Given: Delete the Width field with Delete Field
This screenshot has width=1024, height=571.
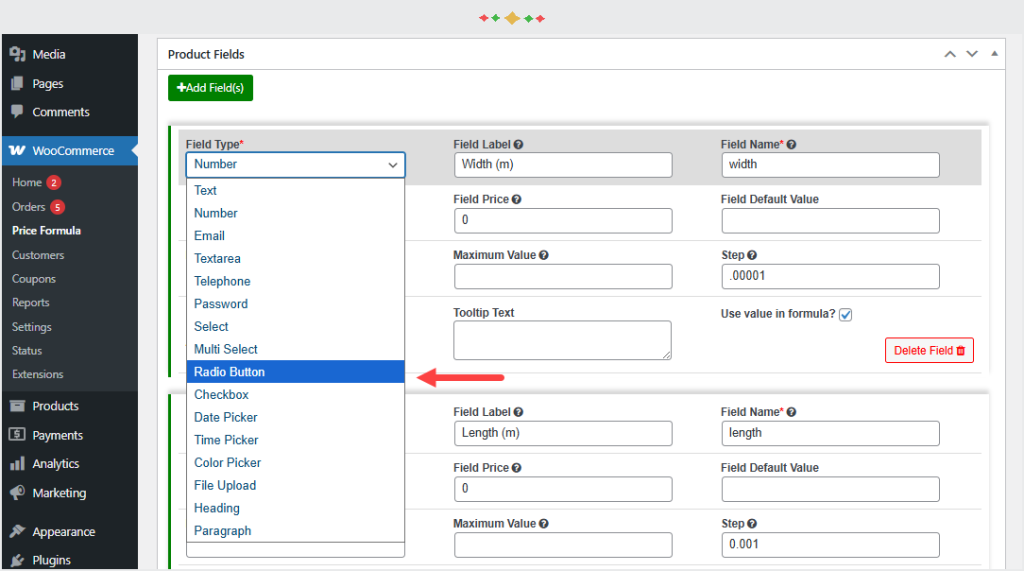Looking at the screenshot, I should (x=929, y=350).
